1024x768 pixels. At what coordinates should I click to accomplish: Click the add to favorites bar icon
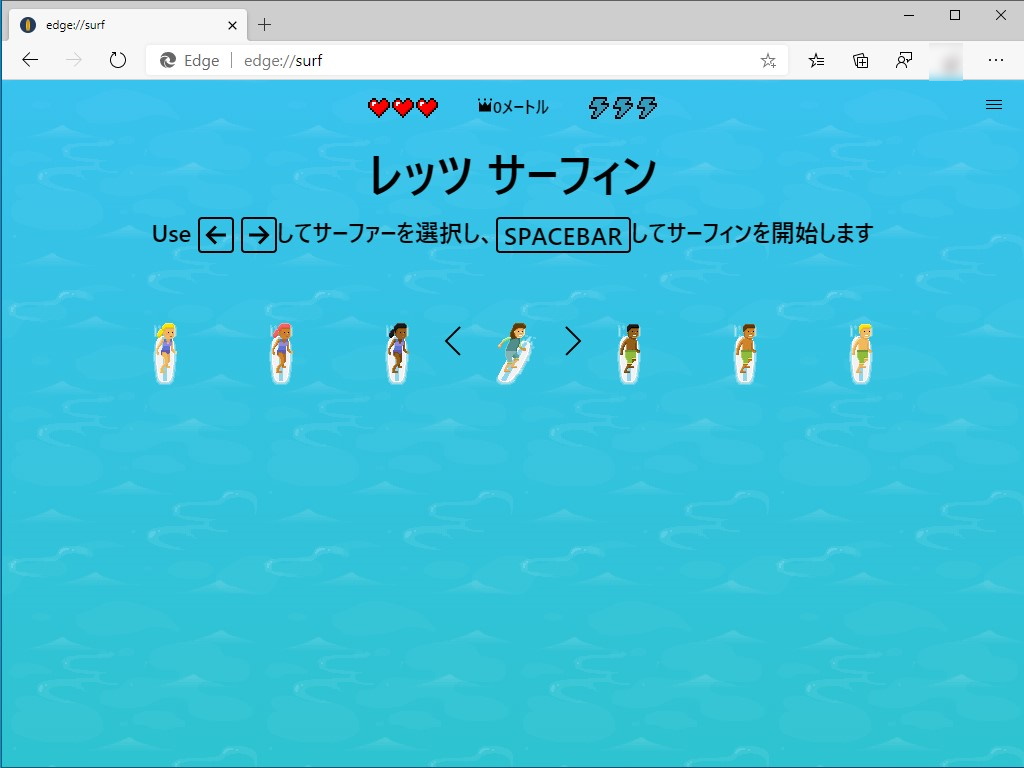click(x=815, y=60)
